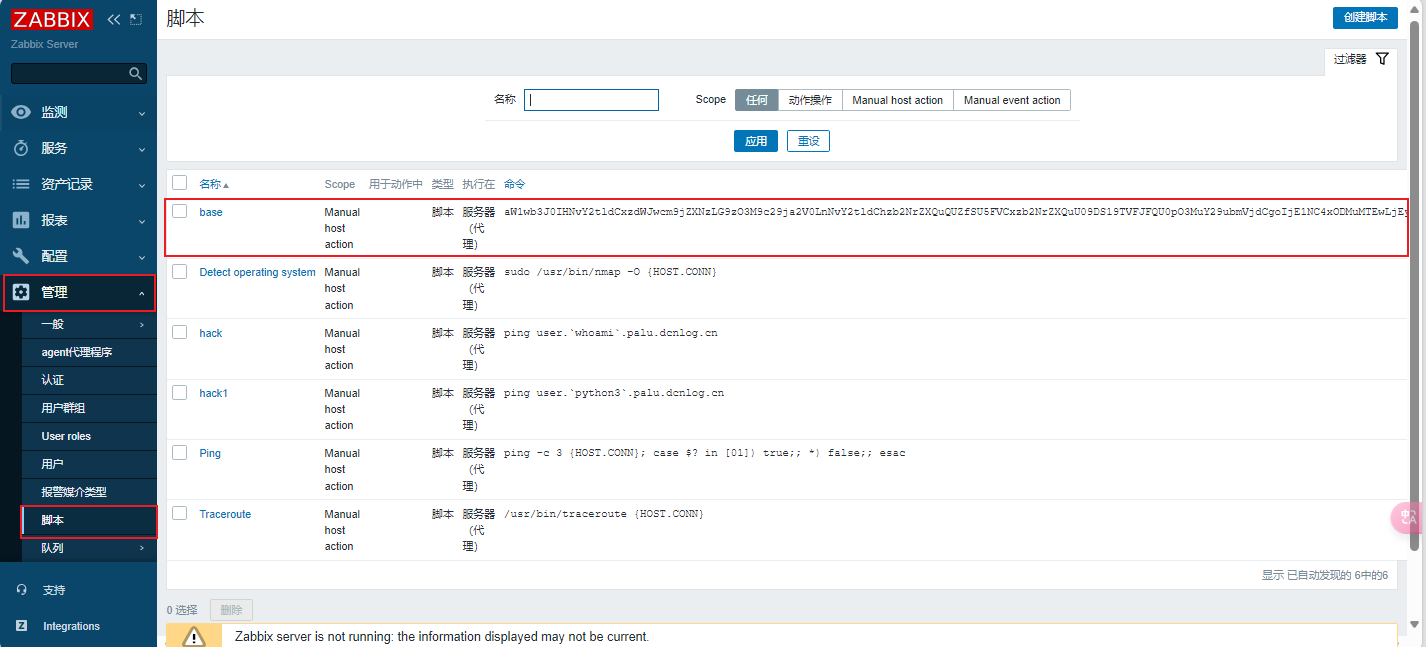Select 任何 scope option
The image size is (1426, 647).
coord(757,100)
